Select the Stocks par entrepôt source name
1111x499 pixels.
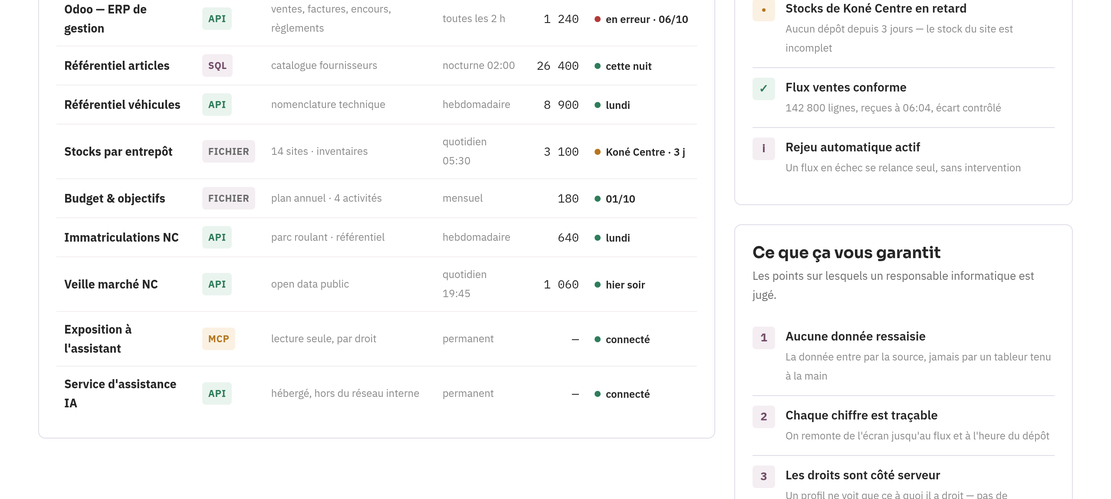coord(118,152)
